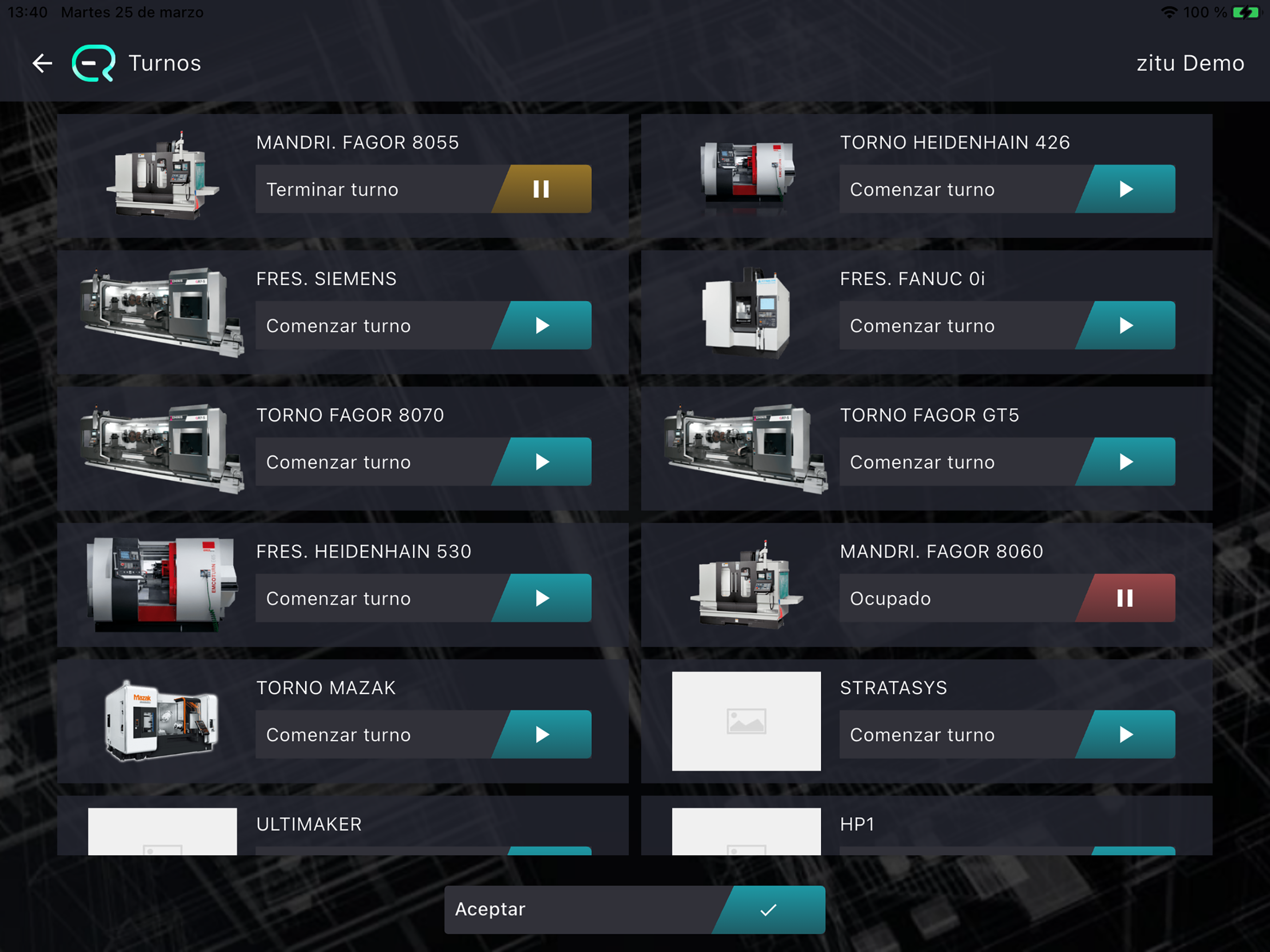Pause shift on MANDRI. FAGOR 8055
The width and height of the screenshot is (1270, 952).
pos(541,189)
